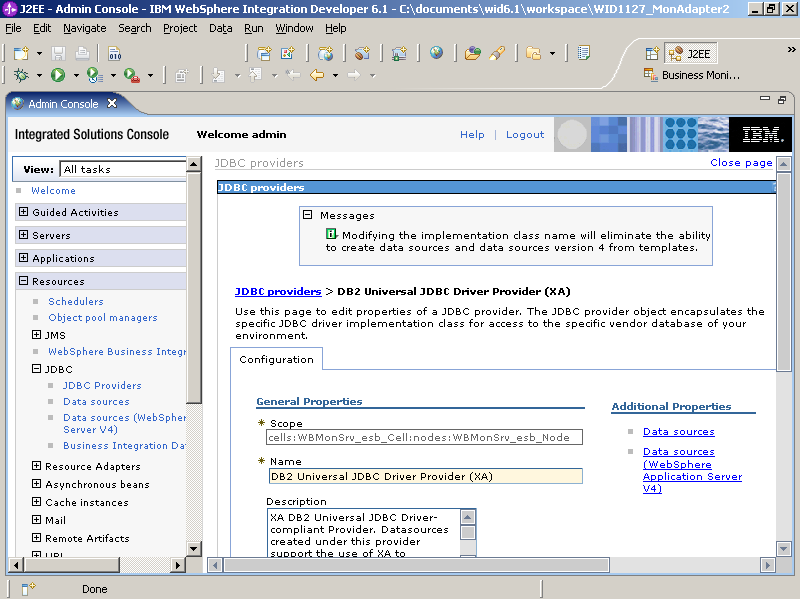Image resolution: width=800 pixels, height=600 pixels.
Task: Open Schedulers in navigation tree
Action: tap(76, 302)
